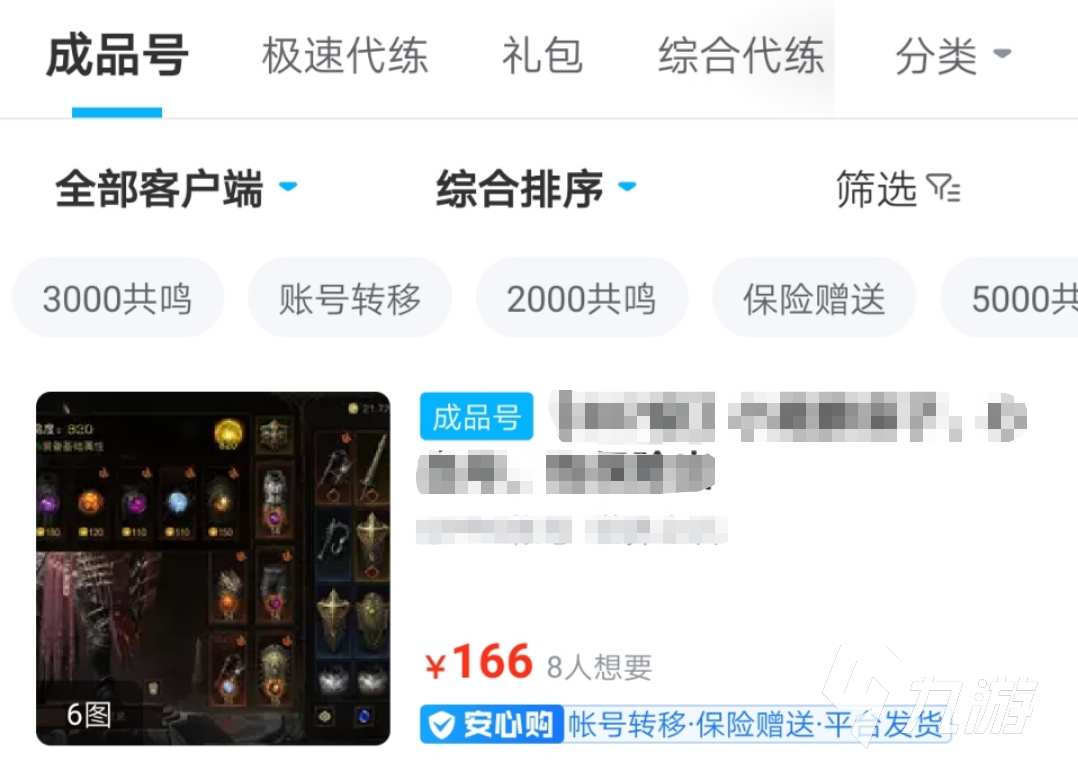Open the 全部客户端 dropdown
Viewport: 1078px width, 779px height.
pos(176,188)
